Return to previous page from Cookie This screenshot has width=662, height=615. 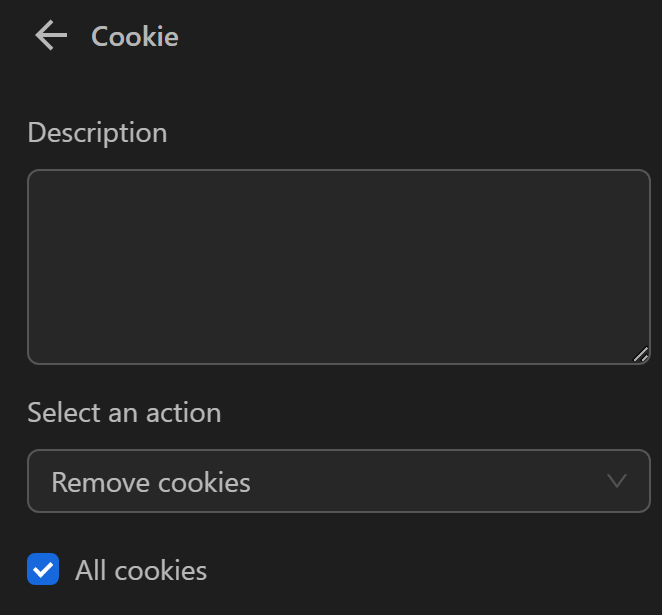click(x=50, y=37)
